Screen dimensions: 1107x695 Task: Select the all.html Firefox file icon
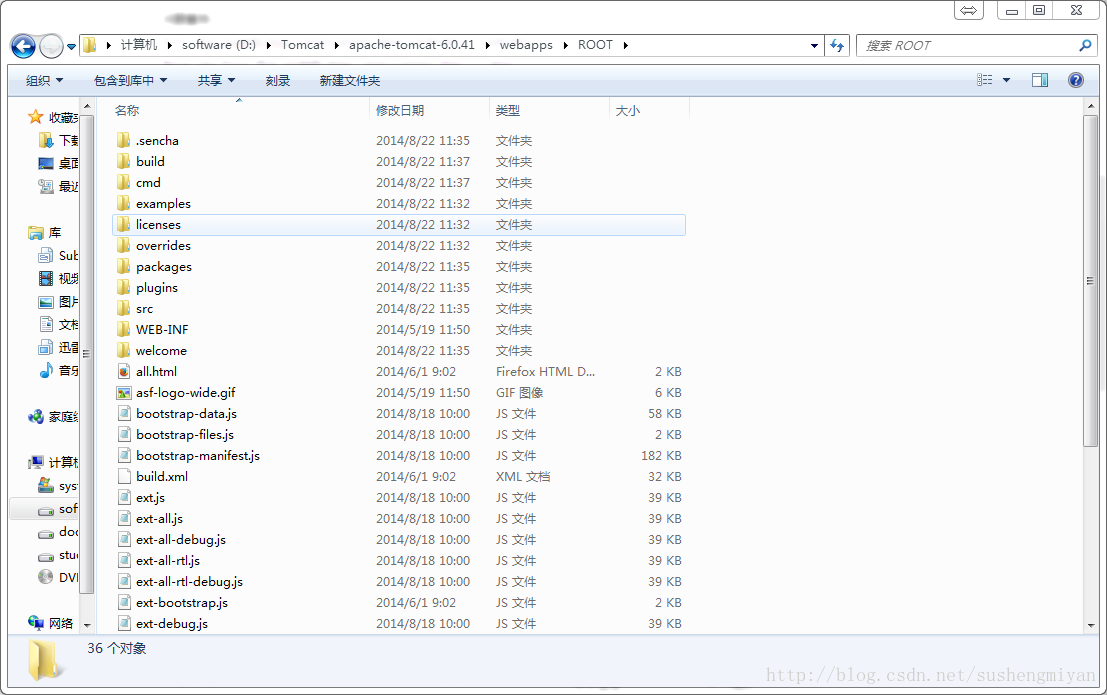coord(124,372)
